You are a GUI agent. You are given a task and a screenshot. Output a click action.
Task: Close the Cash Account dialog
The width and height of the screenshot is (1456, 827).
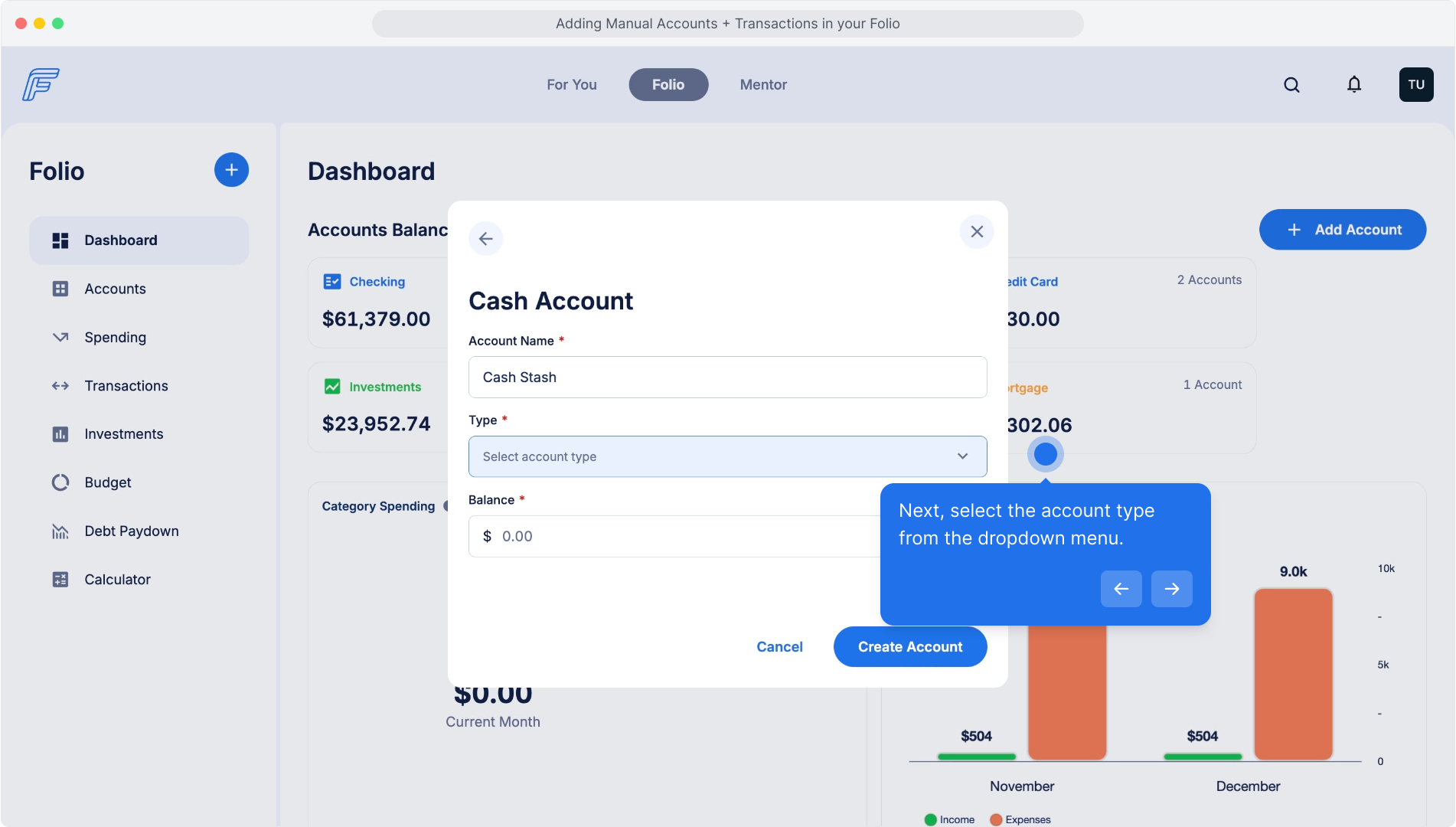coord(977,232)
